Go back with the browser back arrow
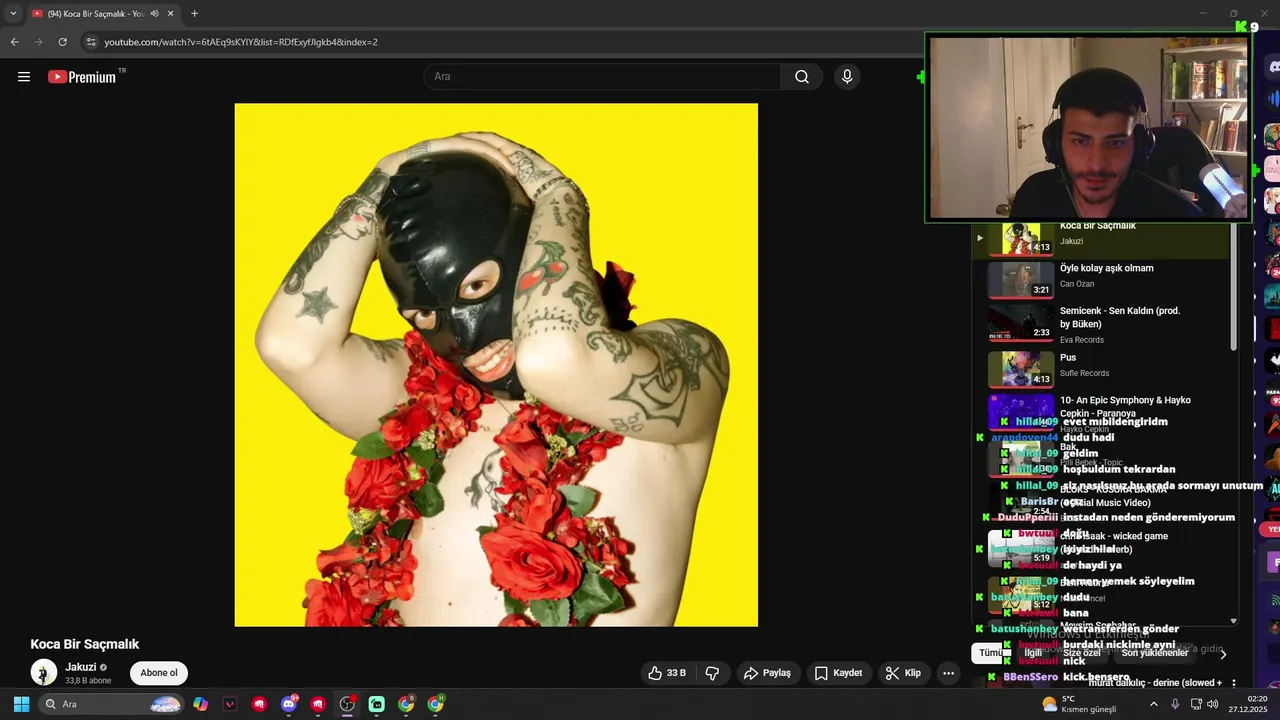 [14, 42]
